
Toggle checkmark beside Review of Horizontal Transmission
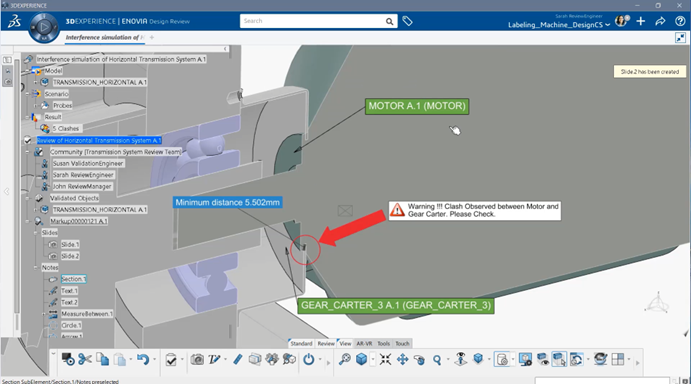27,140
